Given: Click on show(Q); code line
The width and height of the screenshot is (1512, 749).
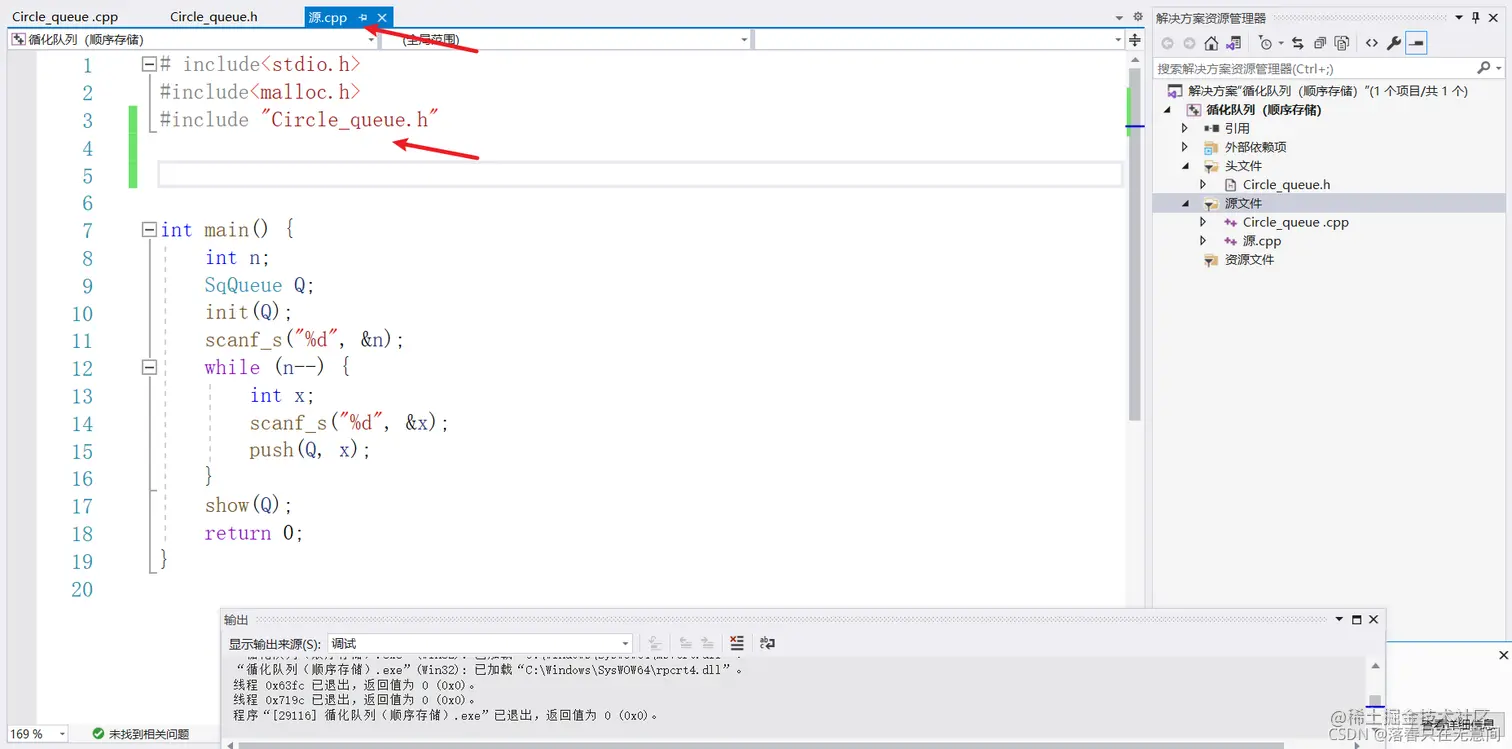Looking at the screenshot, I should pos(249,505).
